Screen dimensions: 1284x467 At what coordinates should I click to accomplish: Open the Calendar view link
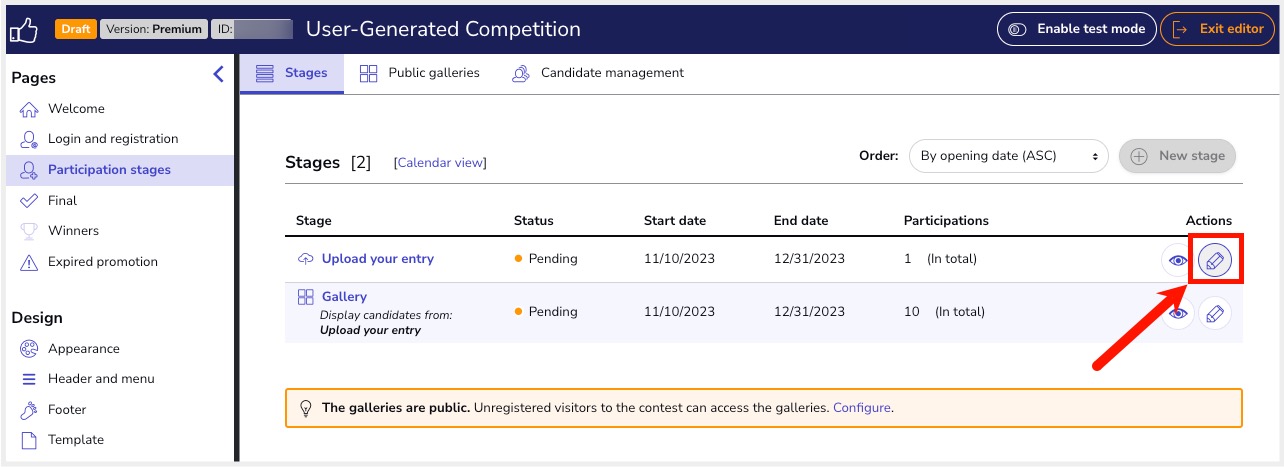pos(440,163)
